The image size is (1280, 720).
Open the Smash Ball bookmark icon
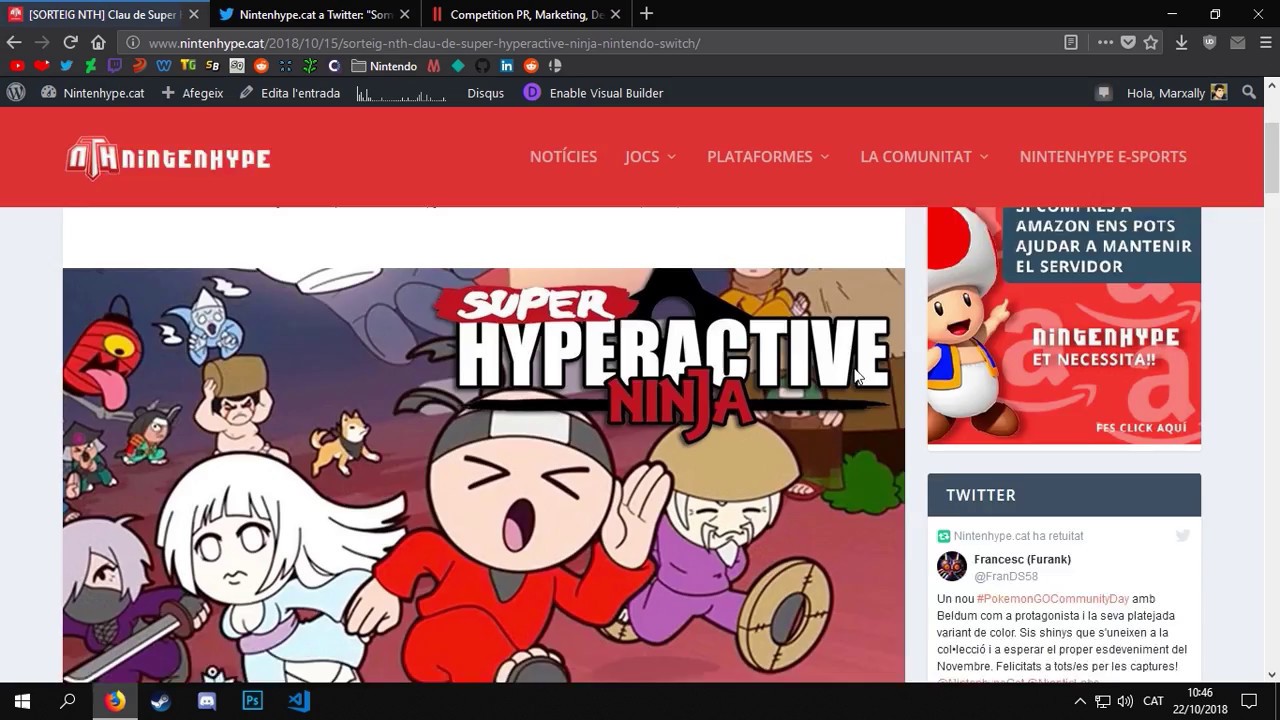tap(555, 66)
